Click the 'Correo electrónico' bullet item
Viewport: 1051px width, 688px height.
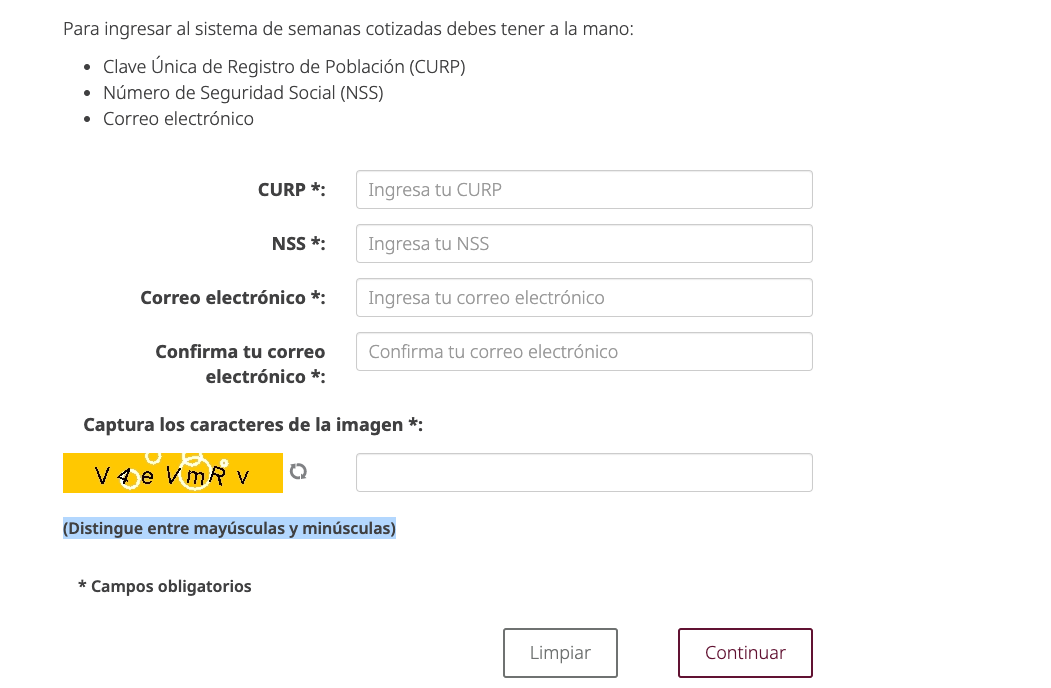[178, 119]
